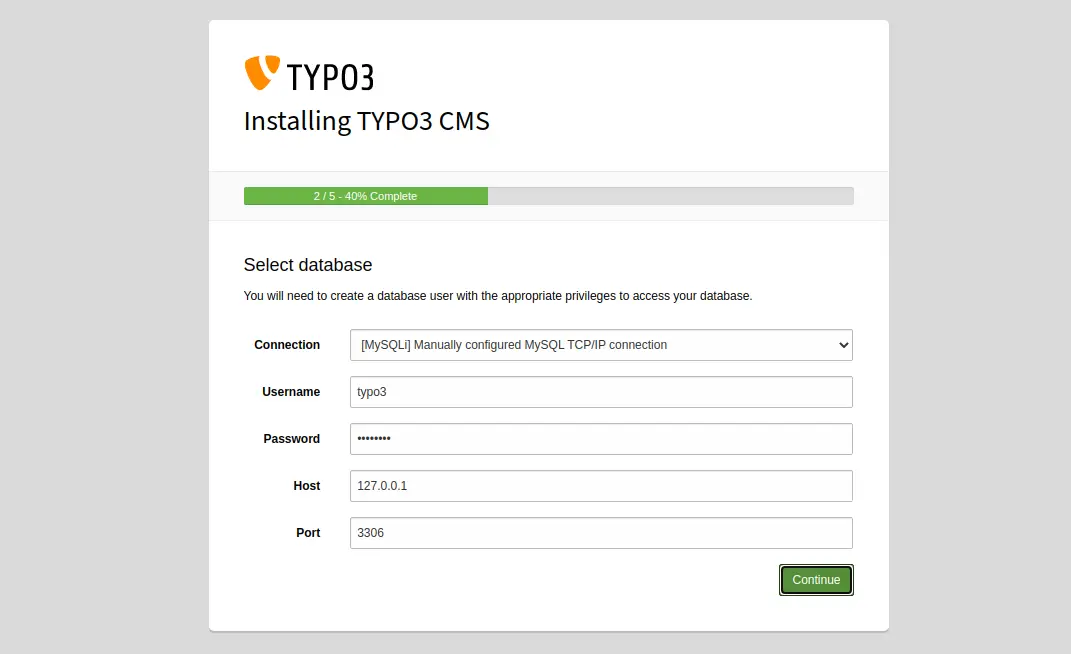
Task: Click the Select database section title
Action: click(307, 265)
